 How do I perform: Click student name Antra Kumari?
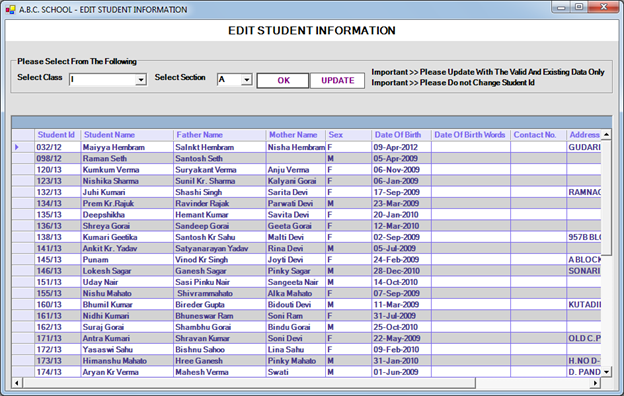(x=127, y=338)
